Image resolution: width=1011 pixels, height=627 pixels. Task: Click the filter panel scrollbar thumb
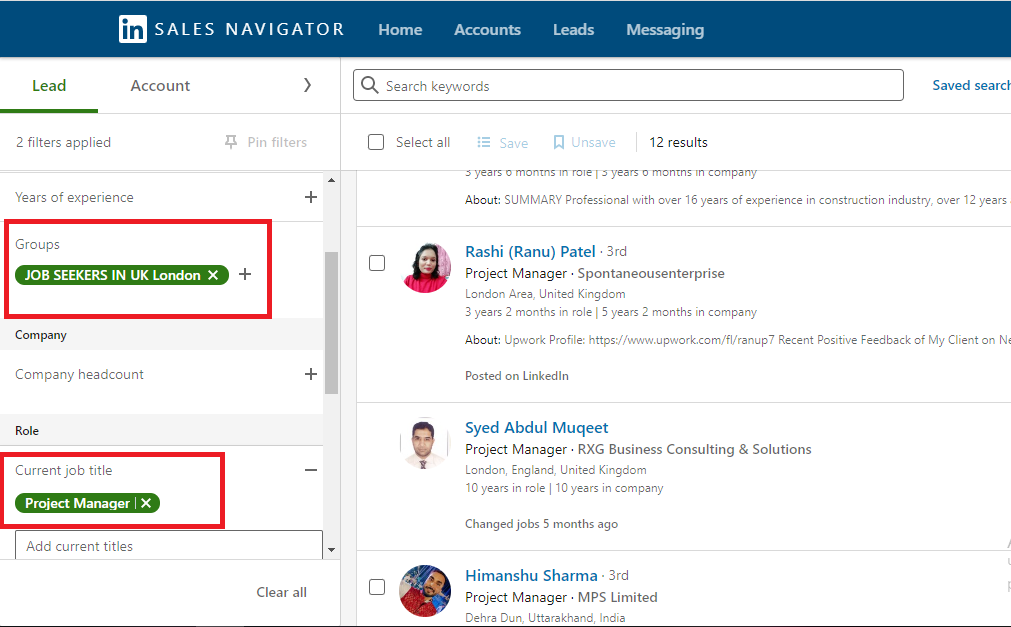(331, 323)
